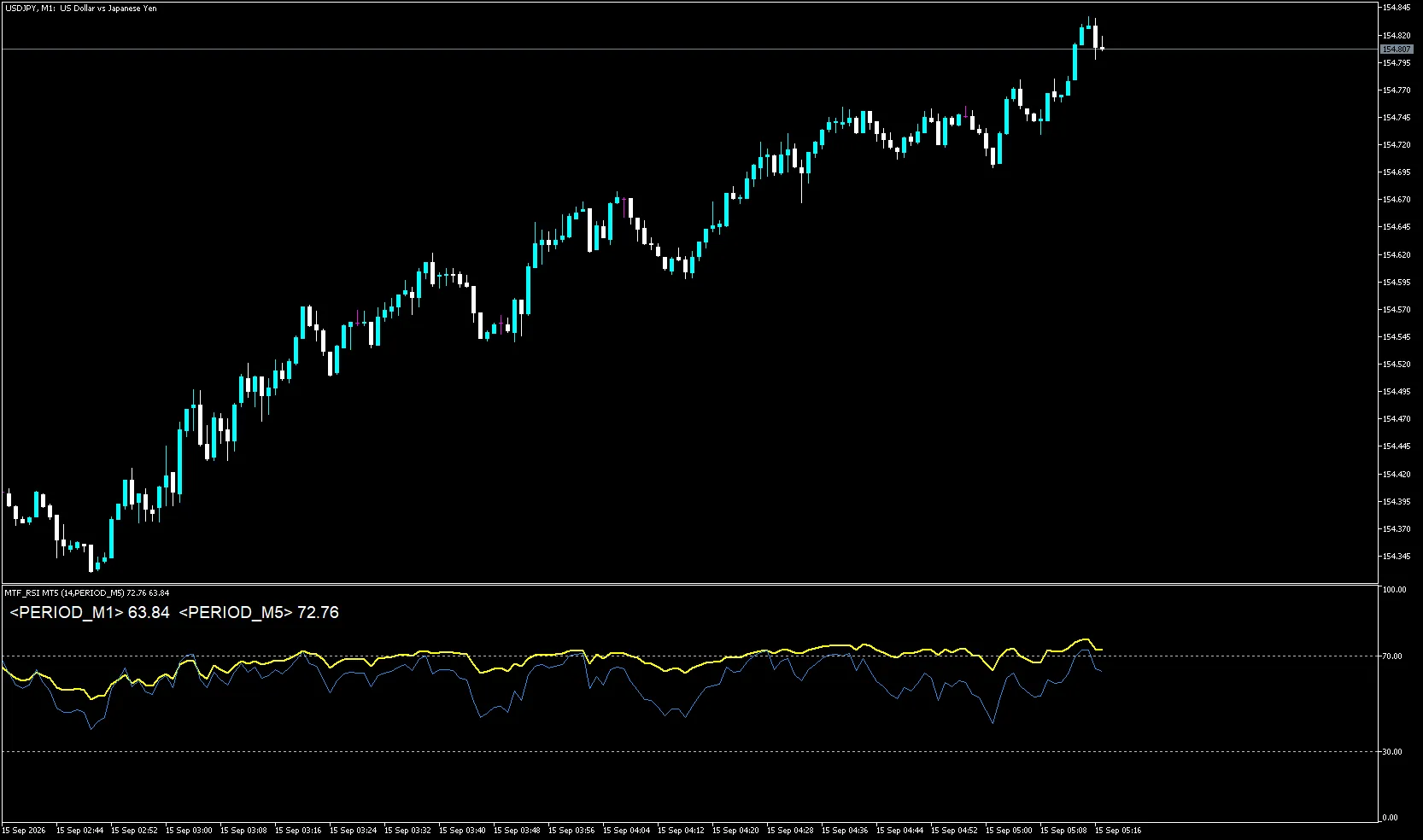This screenshot has width=1423, height=840.
Task: Click the 154.545 price axis label
Action: 1397,337
